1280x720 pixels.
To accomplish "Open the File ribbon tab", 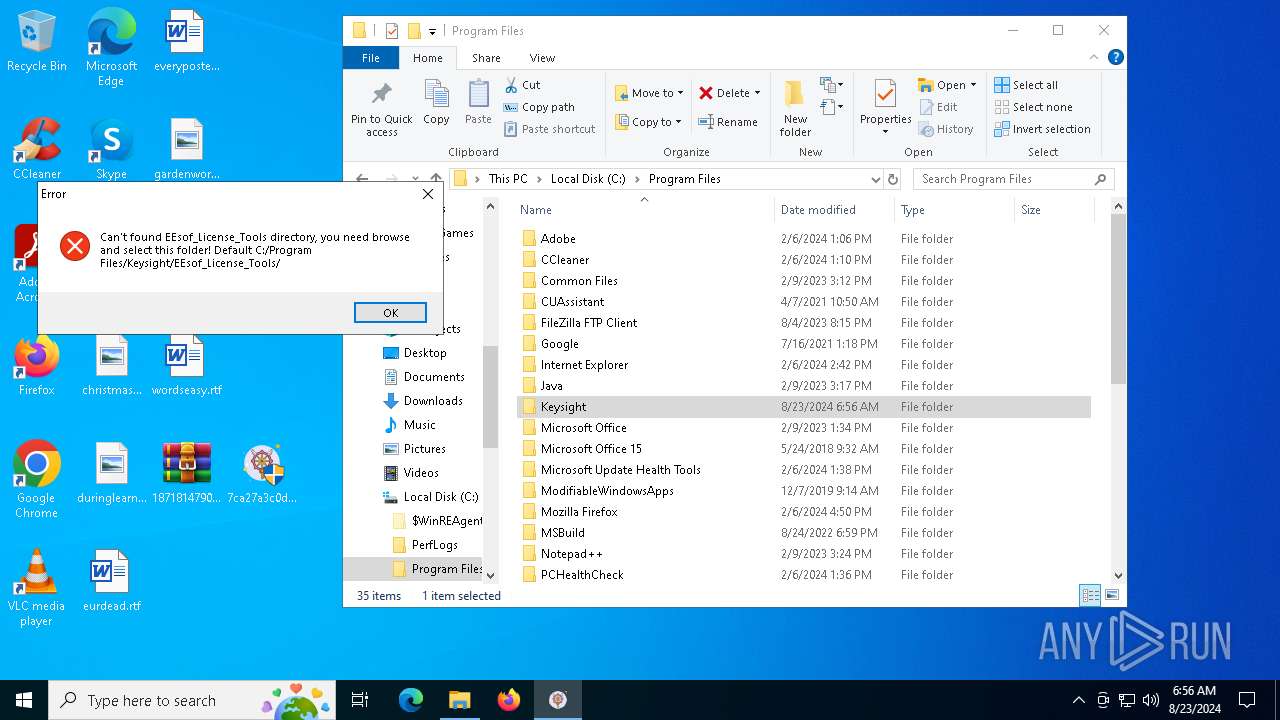I will pos(371,58).
